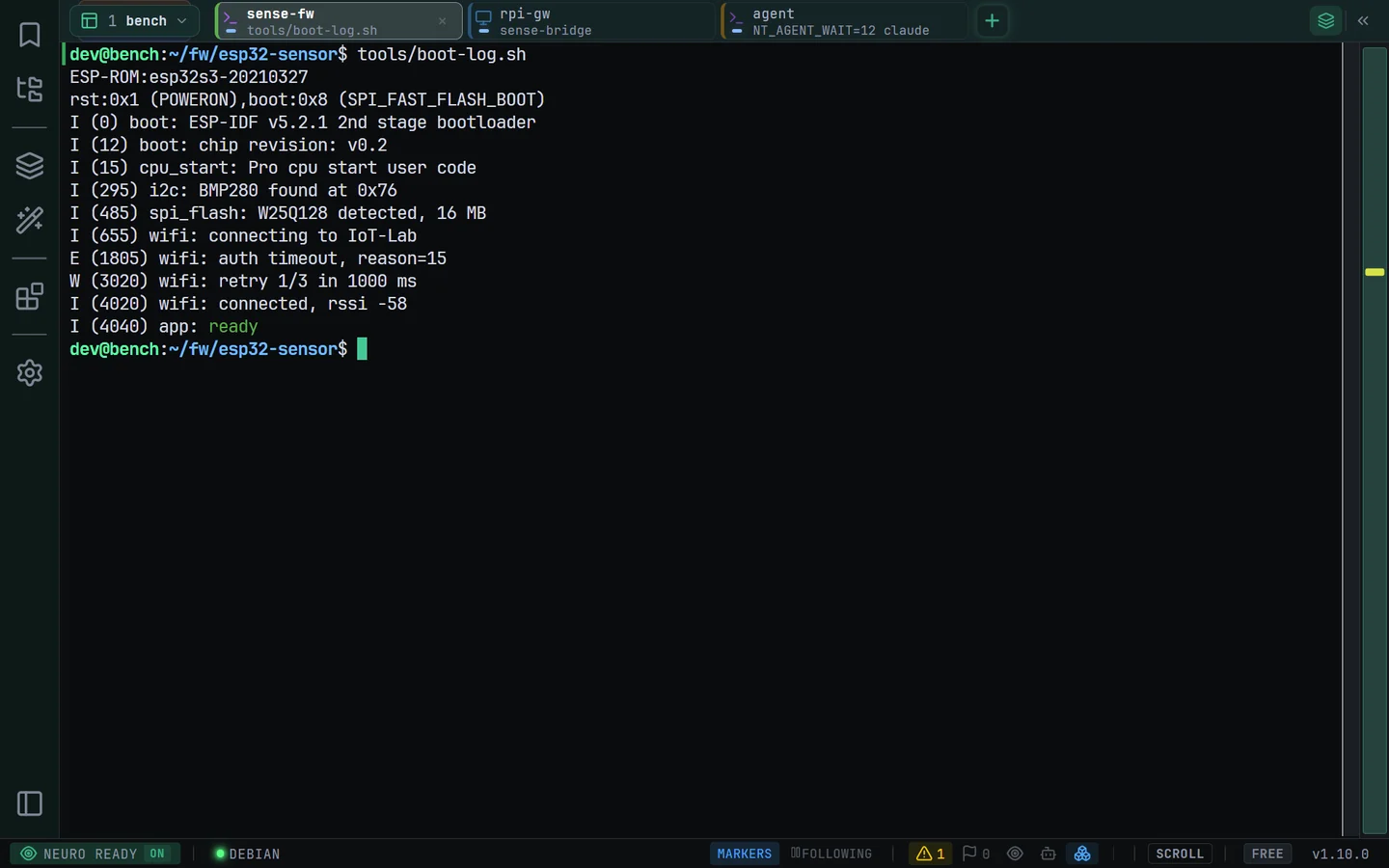Click the robot agent icon in status bar
Image resolution: width=1389 pixels, height=868 pixels.
point(1049,854)
